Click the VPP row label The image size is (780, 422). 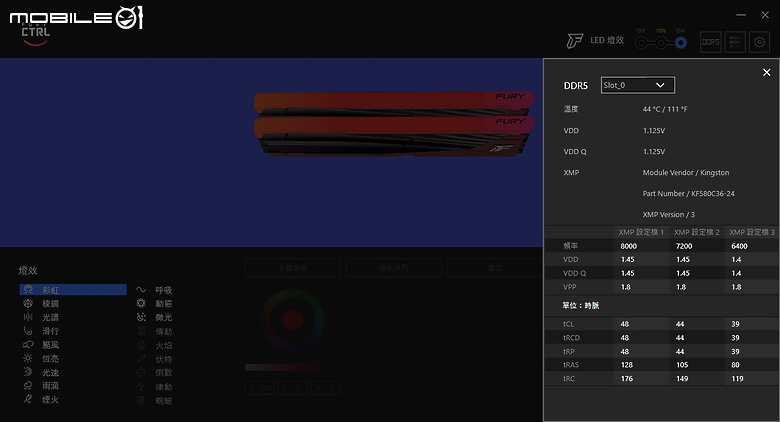click(x=570, y=287)
